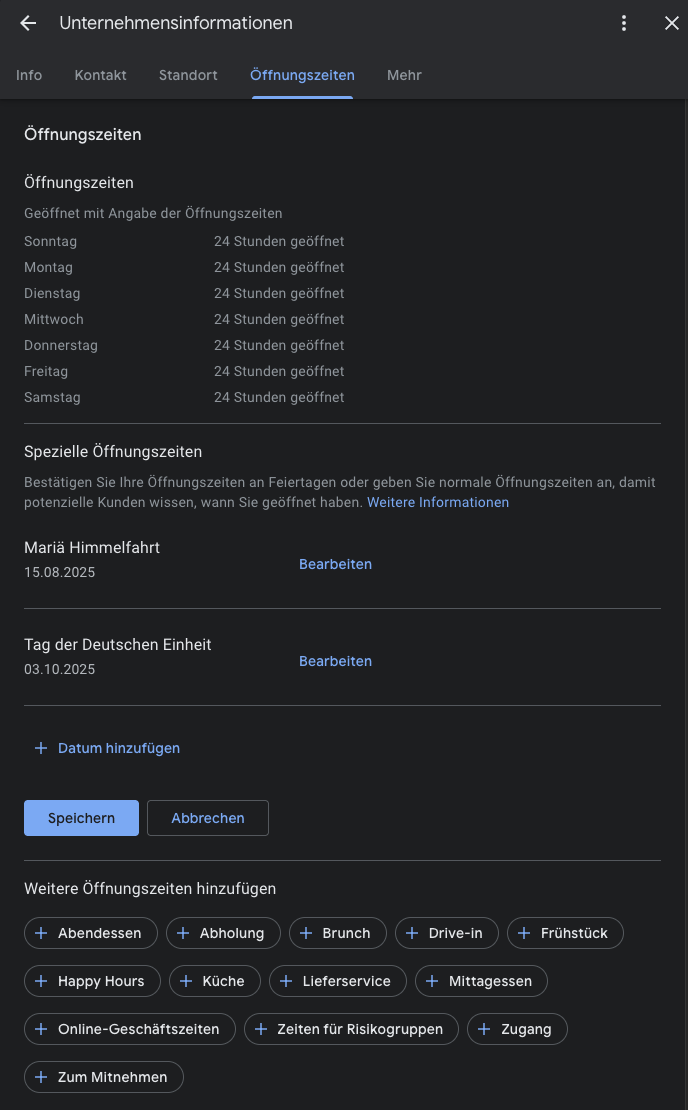688x1110 pixels.
Task: Click the plus icon beside Datum hinzufügen
Action: click(41, 748)
